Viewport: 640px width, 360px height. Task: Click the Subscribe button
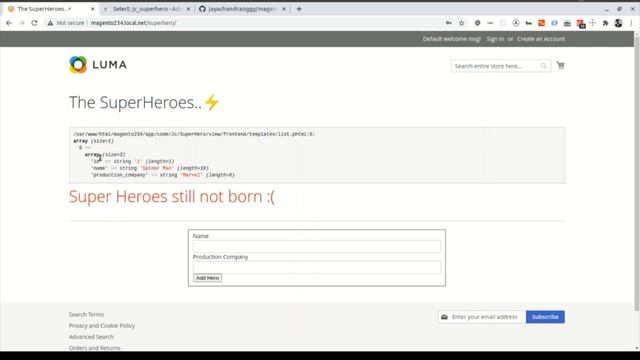545,317
